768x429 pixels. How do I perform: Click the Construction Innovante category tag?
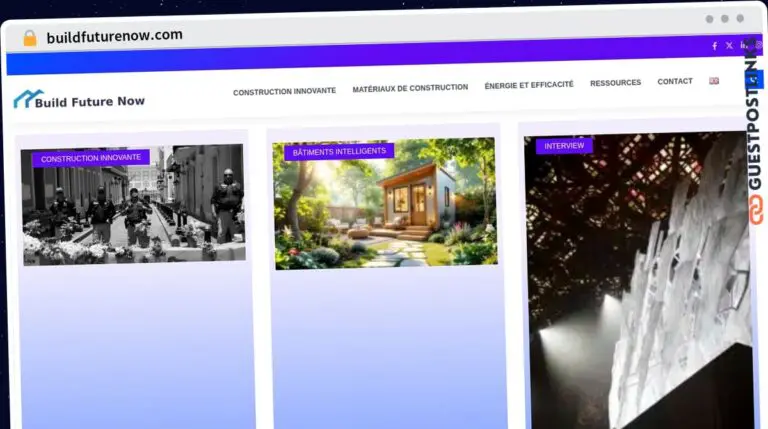click(91, 158)
